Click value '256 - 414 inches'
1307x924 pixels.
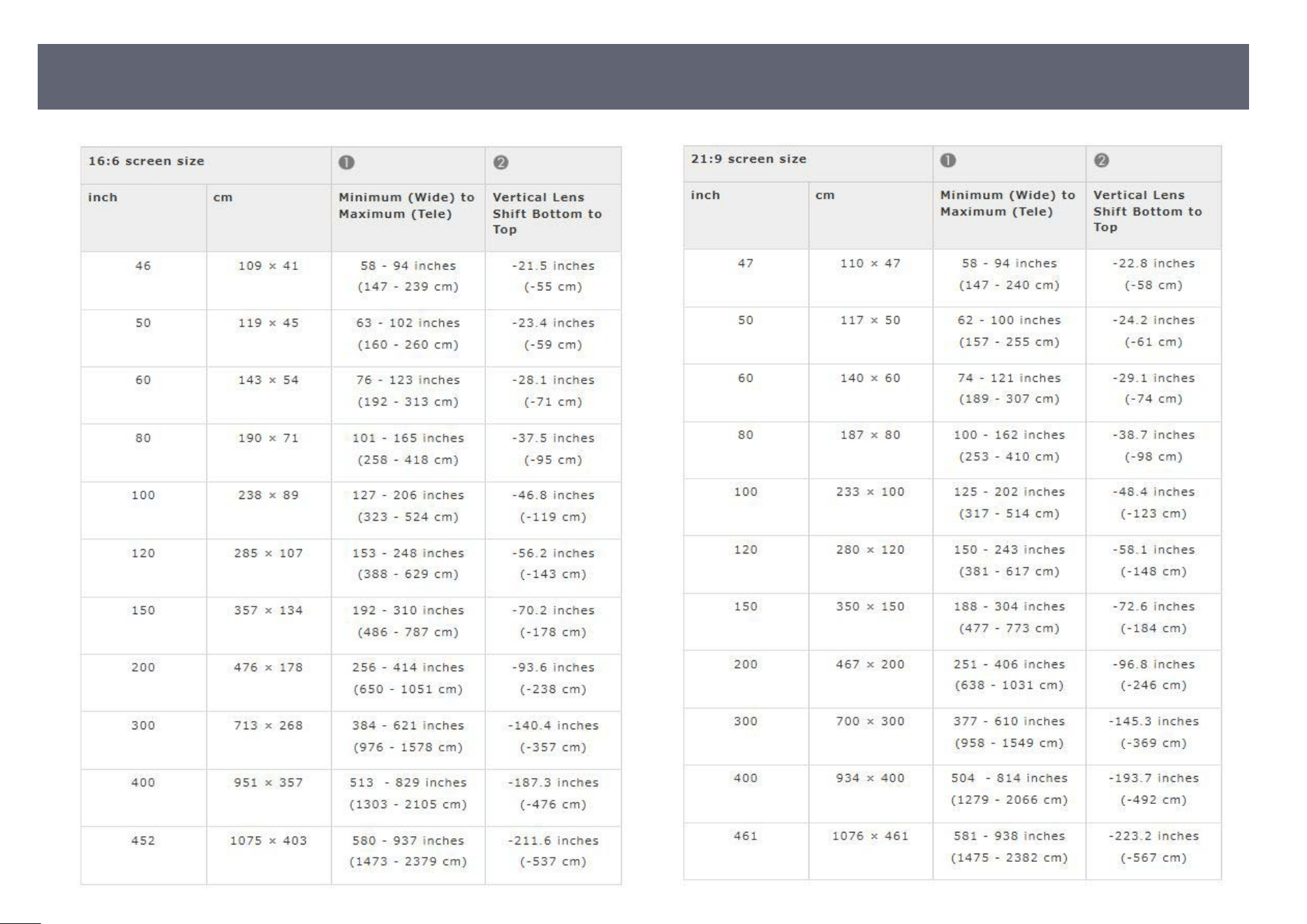click(x=408, y=668)
